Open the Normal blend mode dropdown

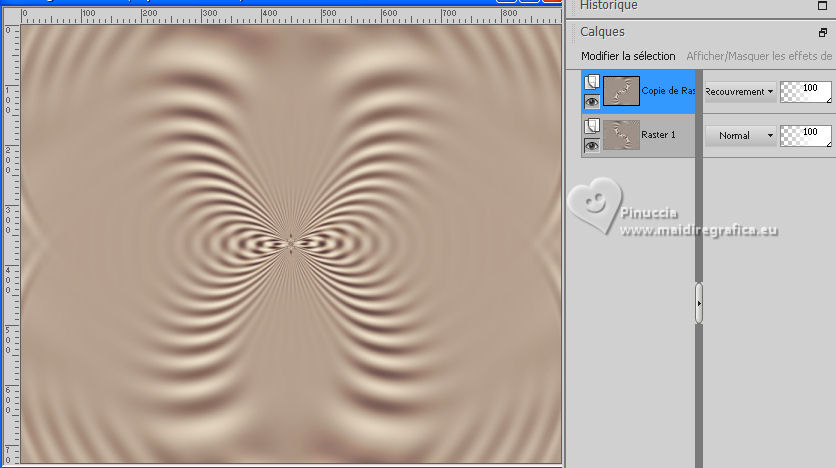click(741, 135)
